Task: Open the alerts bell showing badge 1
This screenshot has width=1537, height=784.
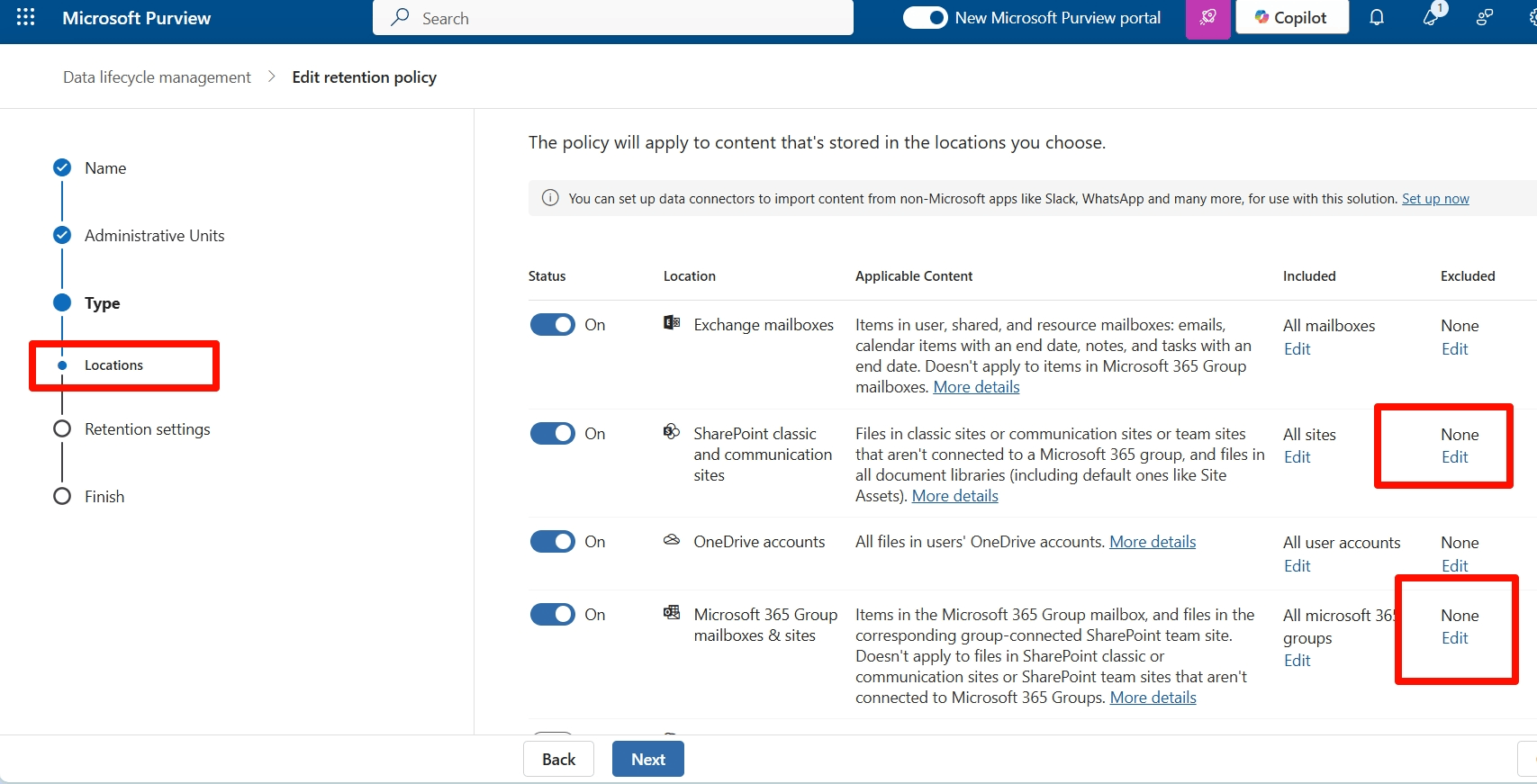Action: 1432,16
